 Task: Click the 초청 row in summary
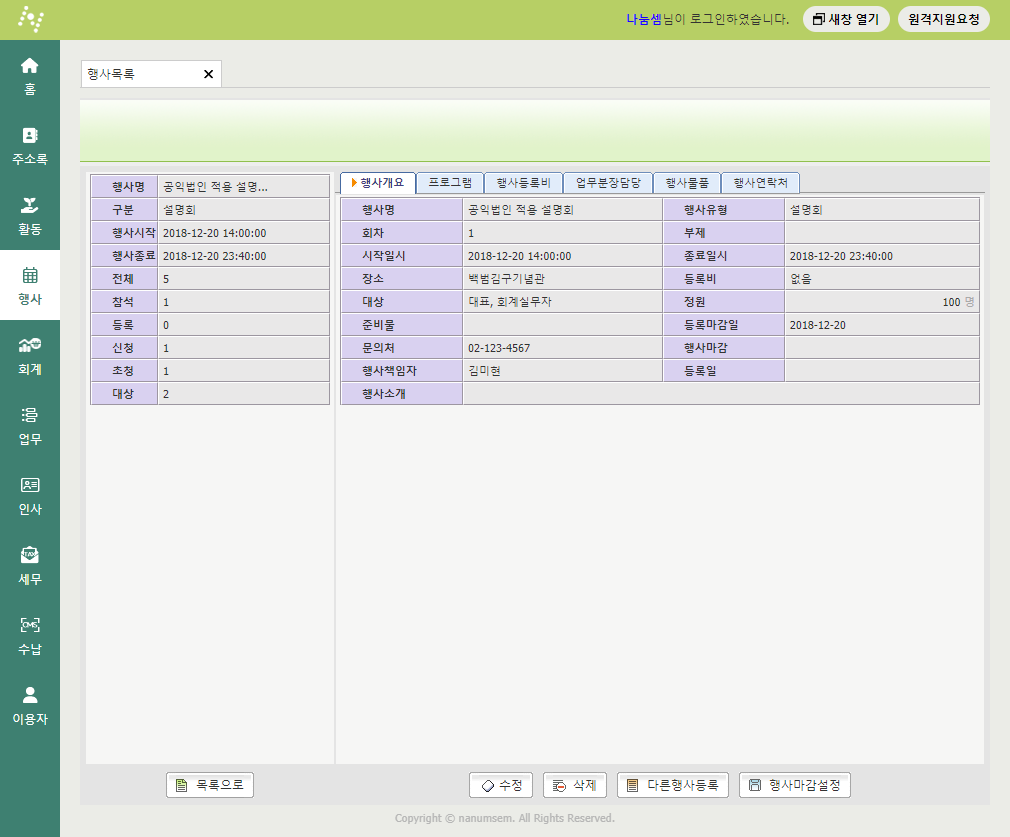click(x=210, y=371)
